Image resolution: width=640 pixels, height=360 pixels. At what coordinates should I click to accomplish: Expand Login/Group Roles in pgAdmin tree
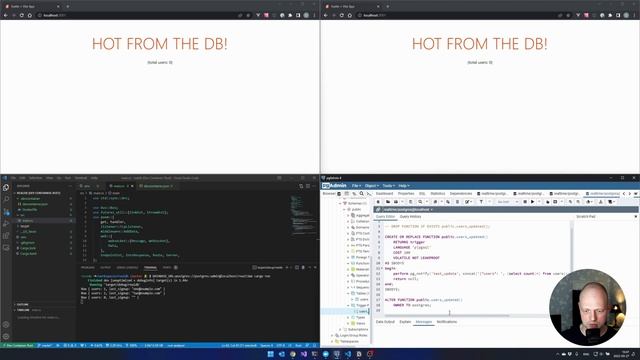coord(332,335)
